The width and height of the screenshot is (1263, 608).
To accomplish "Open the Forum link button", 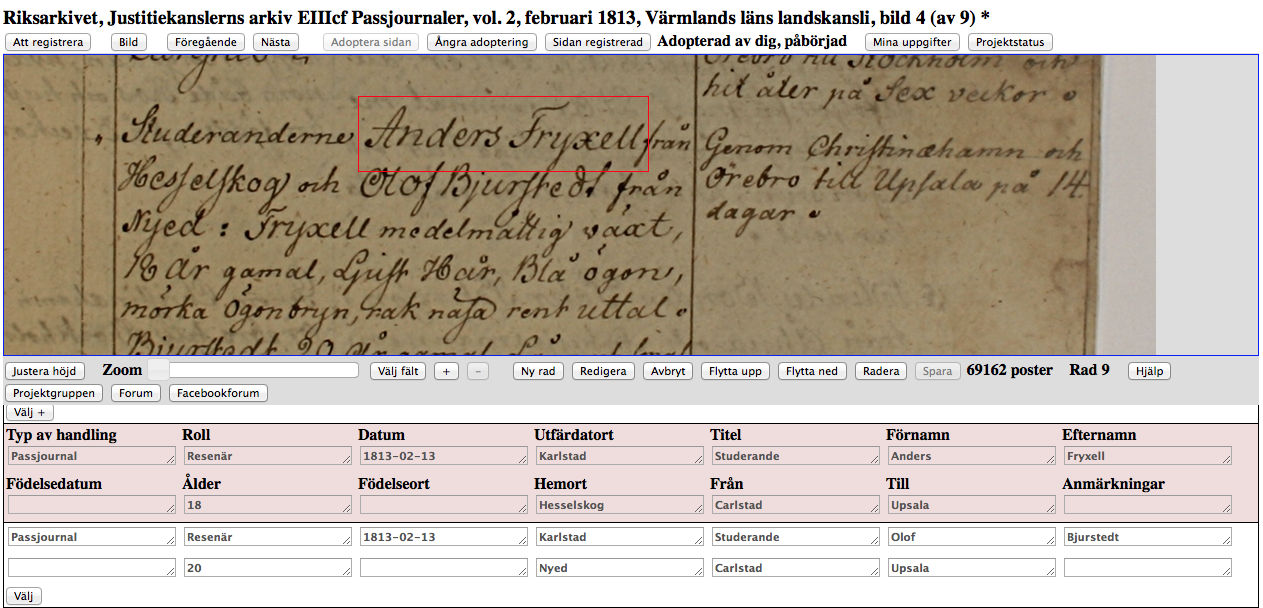I will point(136,393).
